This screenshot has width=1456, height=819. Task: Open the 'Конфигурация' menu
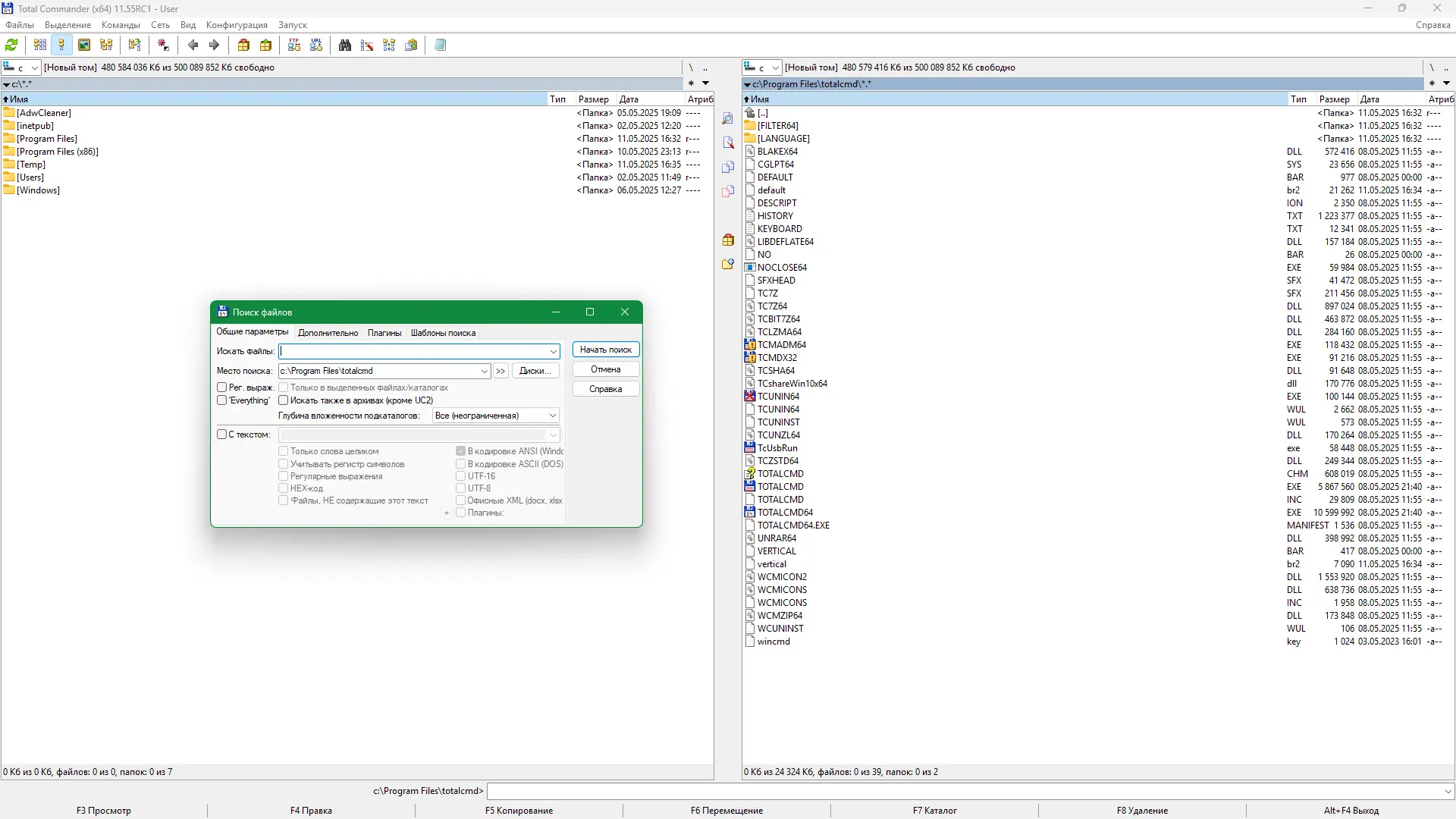pos(237,25)
